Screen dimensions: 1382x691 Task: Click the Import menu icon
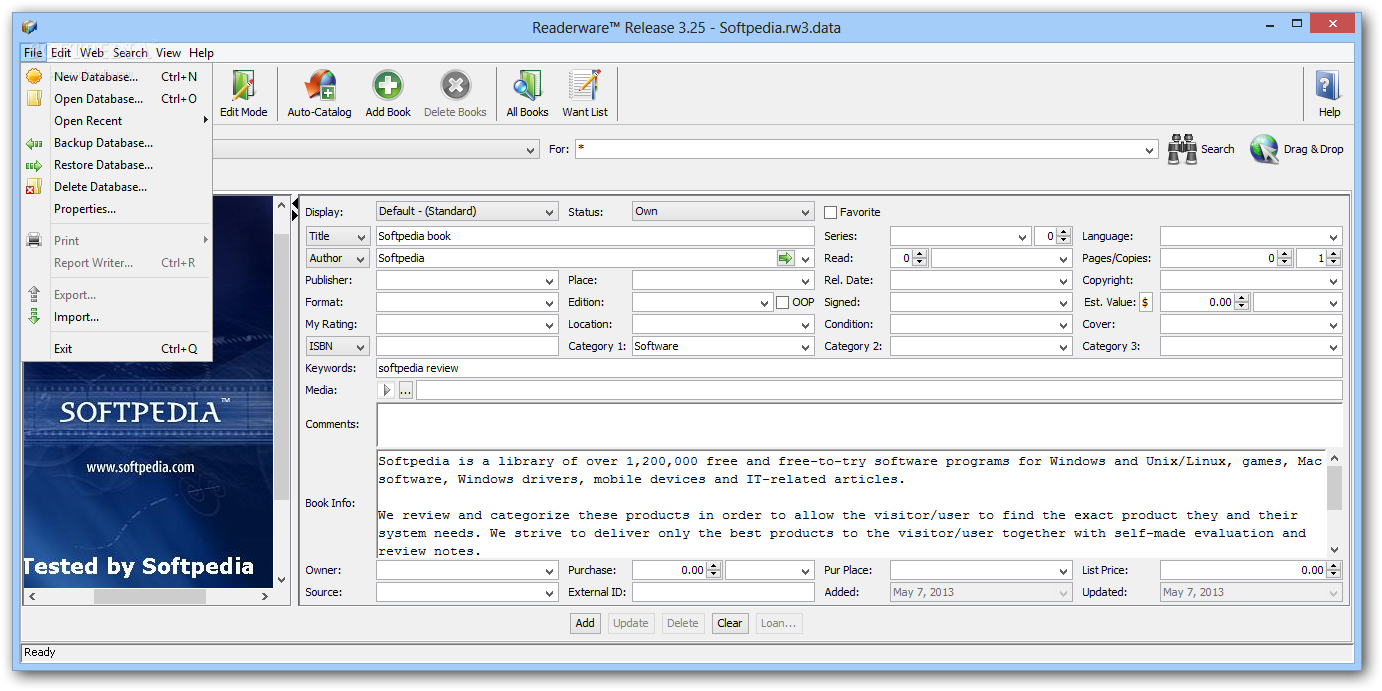pos(34,317)
